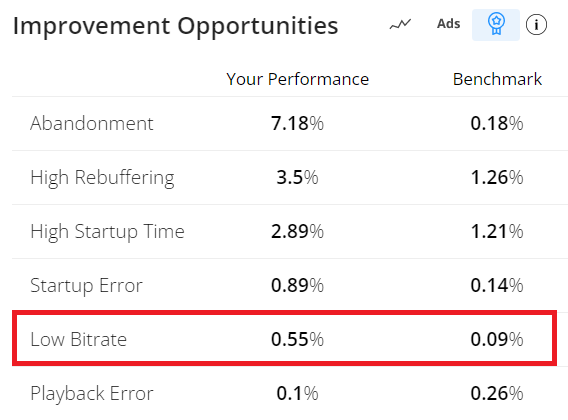
Task: Select the Abandonment row label
Action: point(92,123)
